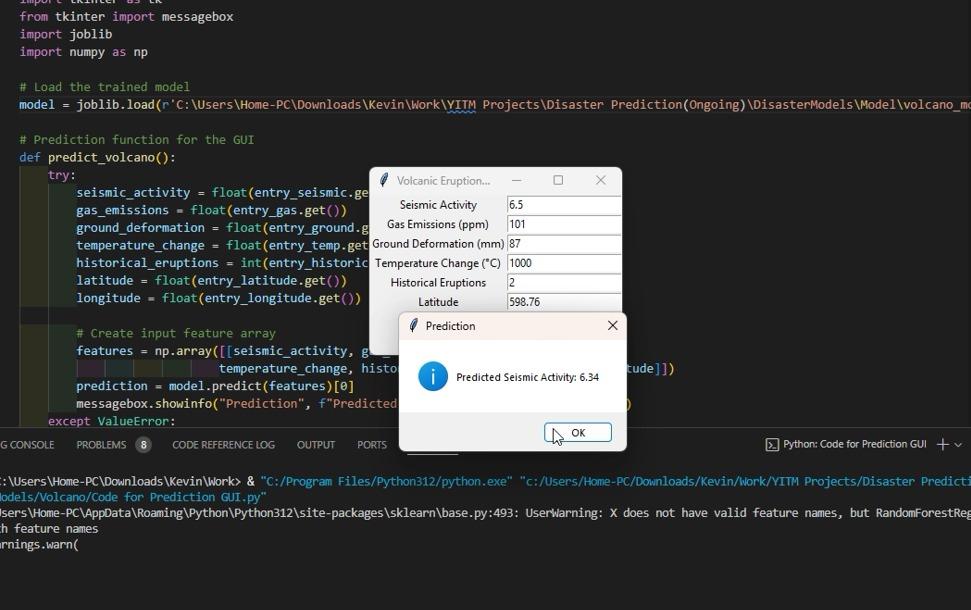The height and width of the screenshot is (610, 971).
Task: Focus the Seismic Activity input field
Action: tap(564, 205)
